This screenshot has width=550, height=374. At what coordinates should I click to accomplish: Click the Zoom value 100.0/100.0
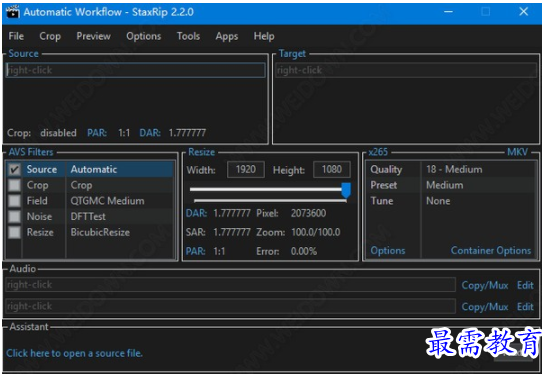315,232
